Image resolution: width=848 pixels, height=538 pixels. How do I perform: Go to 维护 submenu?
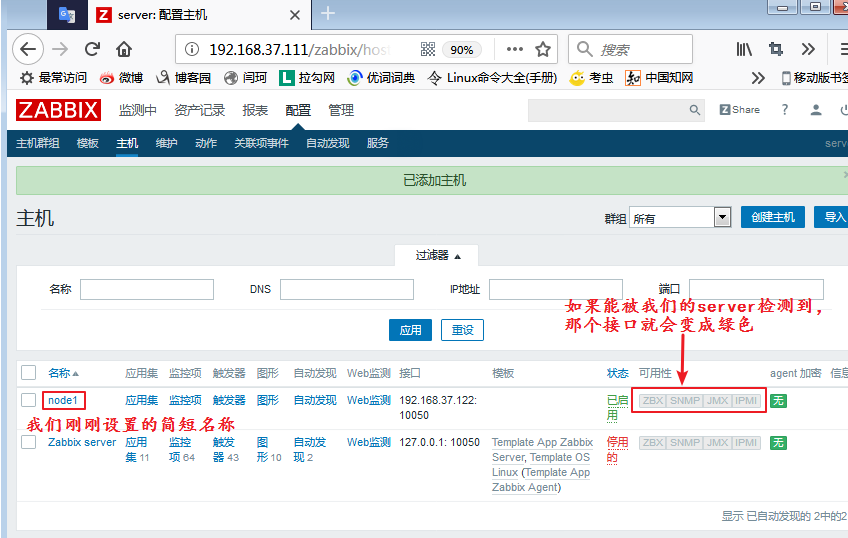coord(166,143)
